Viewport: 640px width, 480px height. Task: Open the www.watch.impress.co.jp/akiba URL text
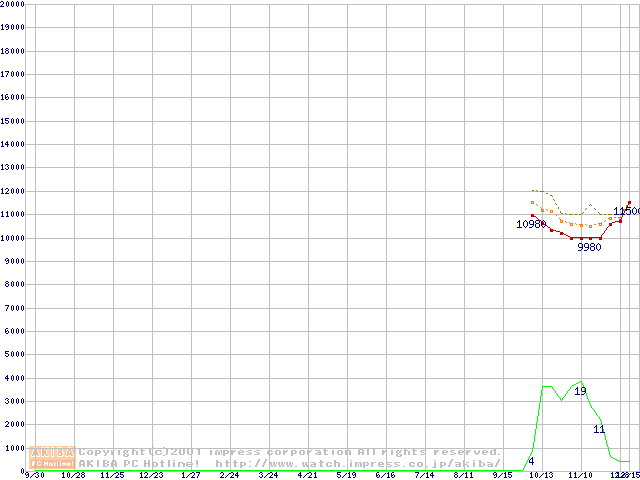[x=358, y=464]
